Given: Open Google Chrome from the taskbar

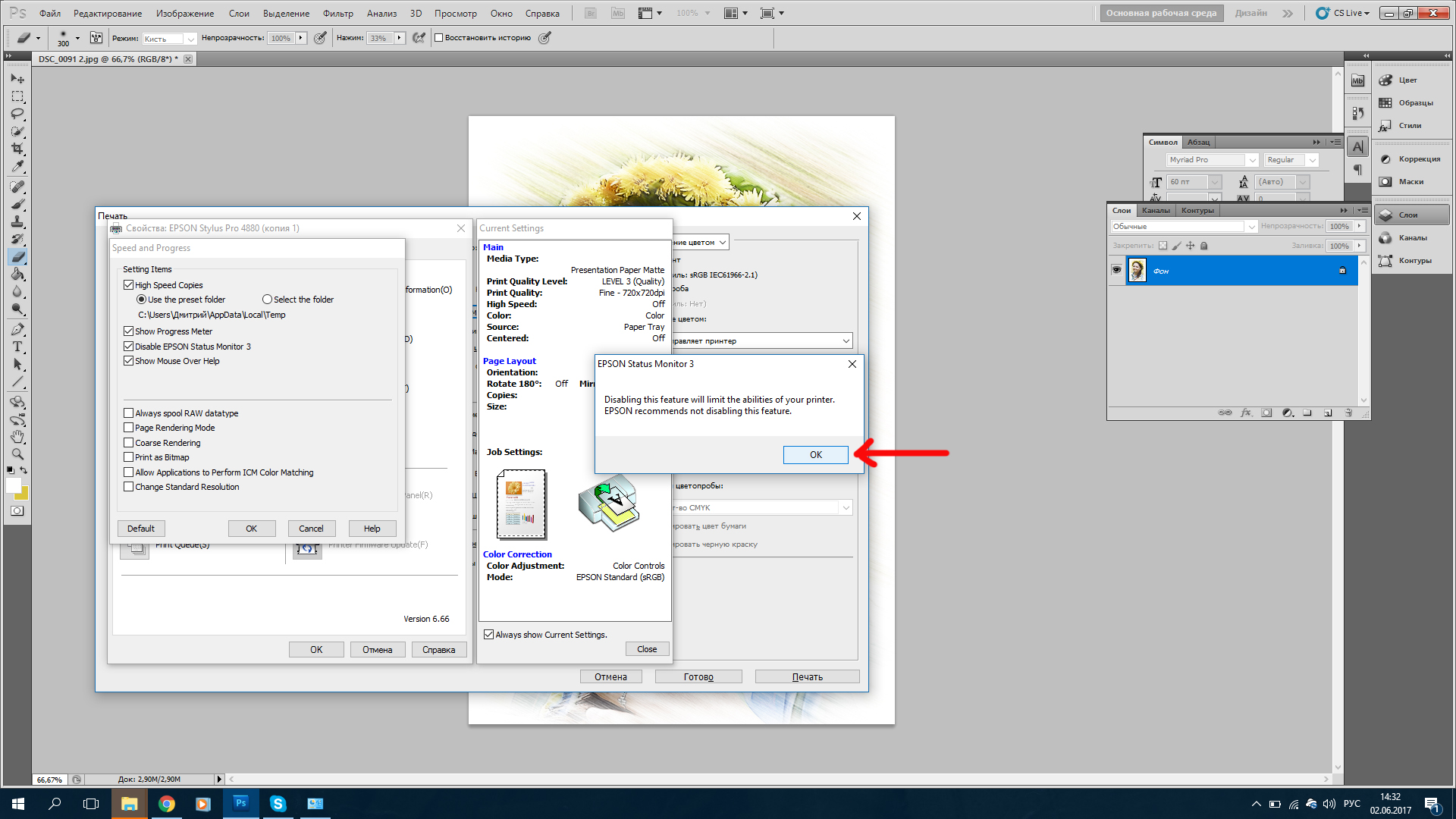Looking at the screenshot, I should pos(167,804).
